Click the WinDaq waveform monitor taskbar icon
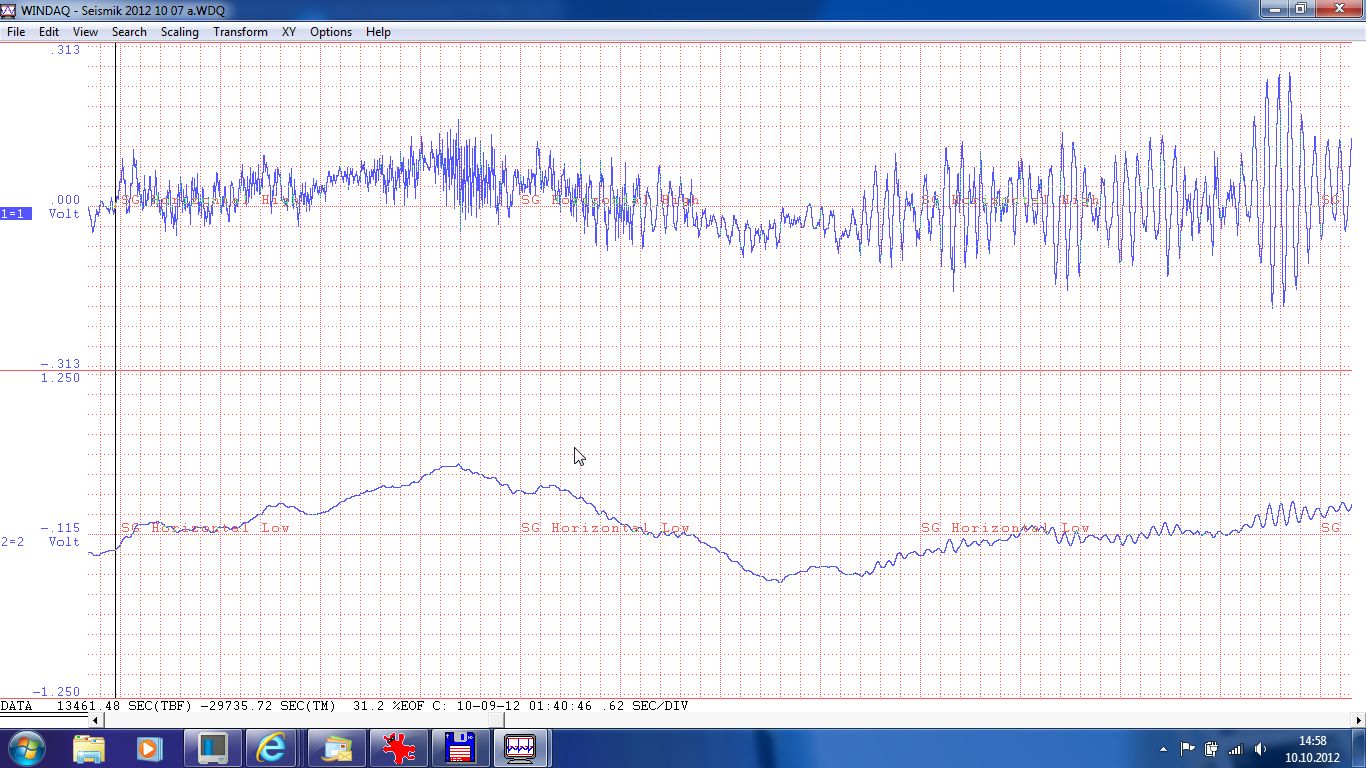1366x768 pixels. [x=520, y=748]
